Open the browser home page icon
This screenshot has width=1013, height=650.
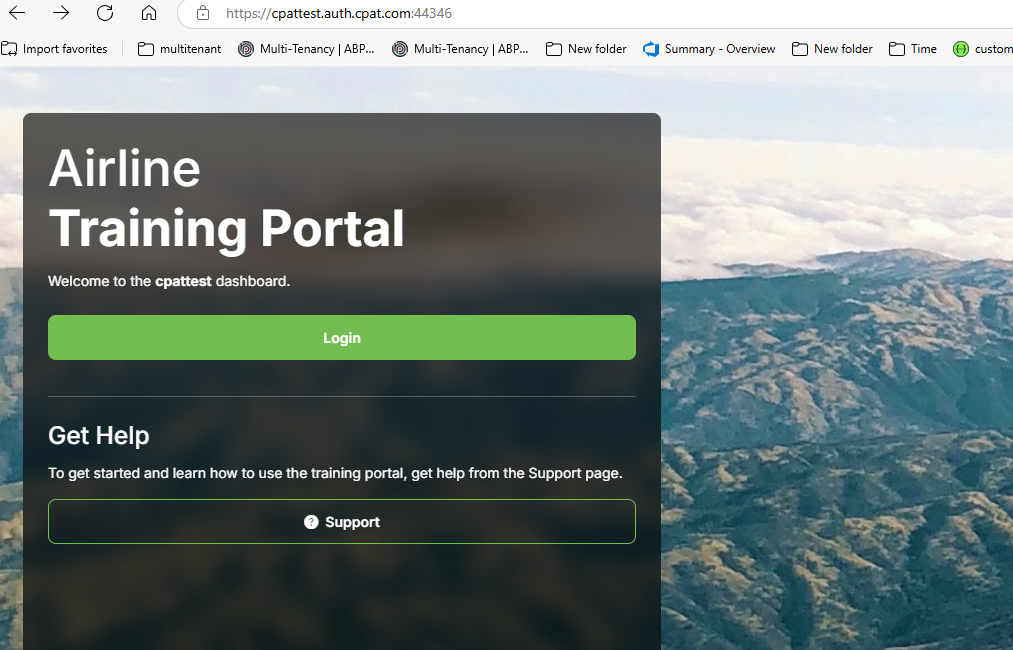point(149,13)
